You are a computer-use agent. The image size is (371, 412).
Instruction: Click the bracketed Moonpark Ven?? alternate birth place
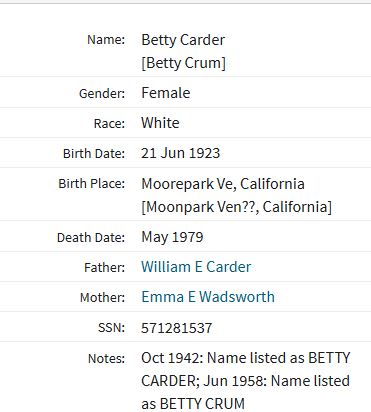pos(236,207)
